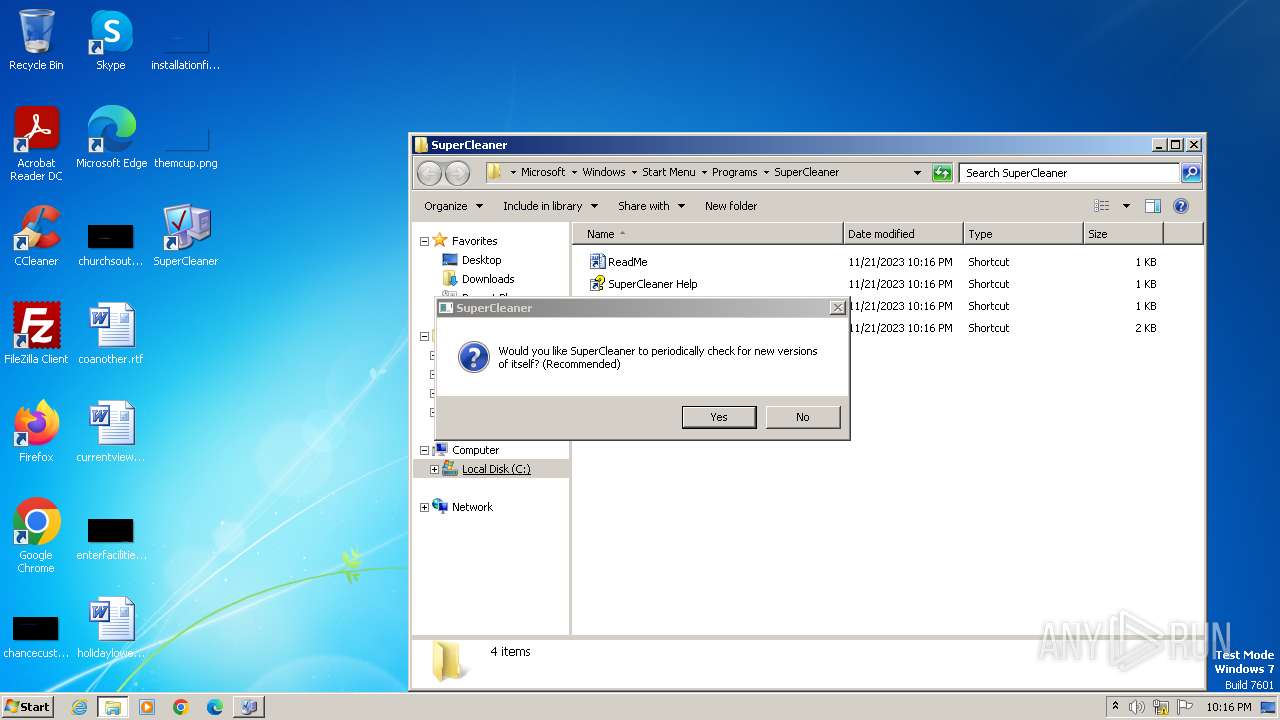Create a New folder
The height and width of the screenshot is (720, 1280).
(x=731, y=206)
